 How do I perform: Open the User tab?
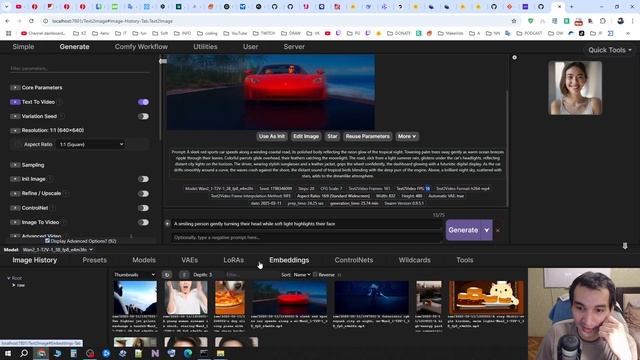pyautogui.click(x=250, y=47)
